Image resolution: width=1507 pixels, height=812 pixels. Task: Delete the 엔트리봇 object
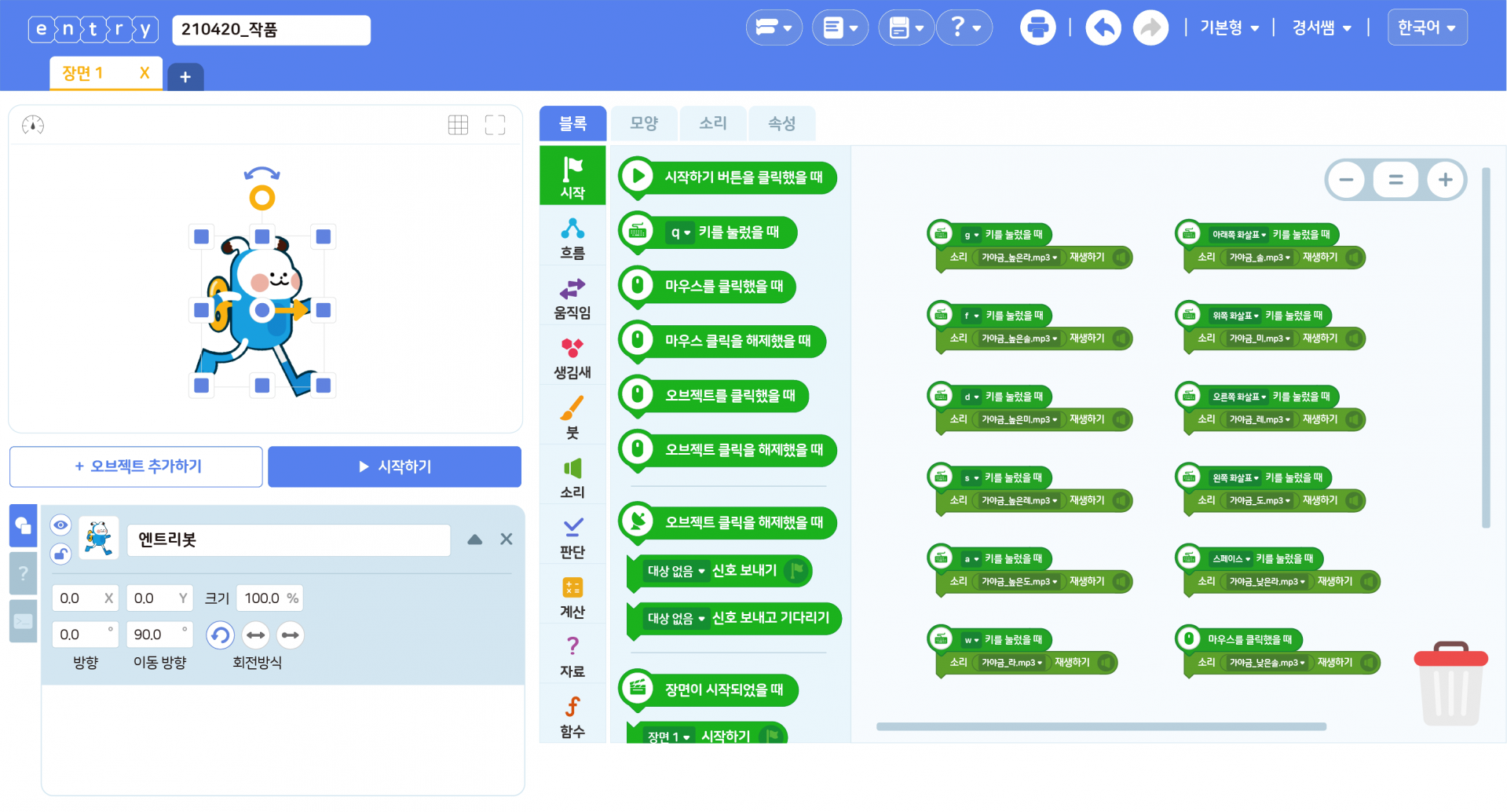[507, 539]
